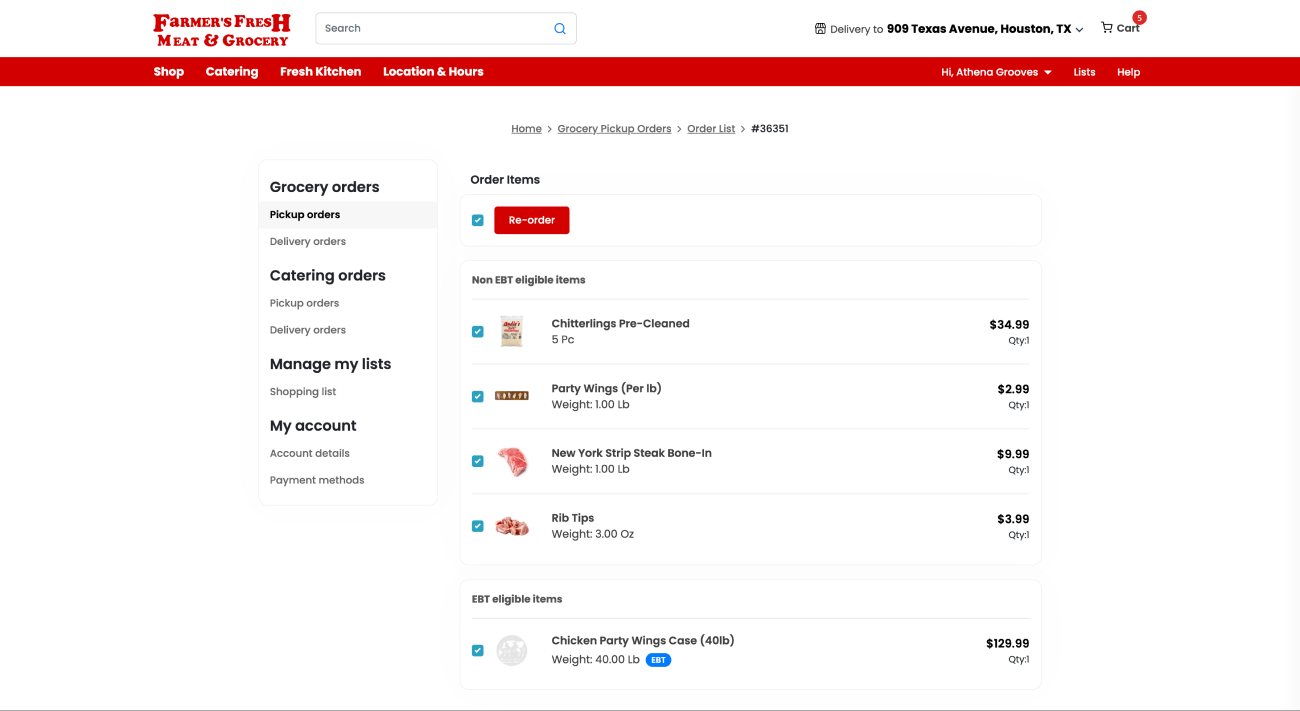Deselect the Chicken Party Wings Case checkbox

tap(478, 651)
